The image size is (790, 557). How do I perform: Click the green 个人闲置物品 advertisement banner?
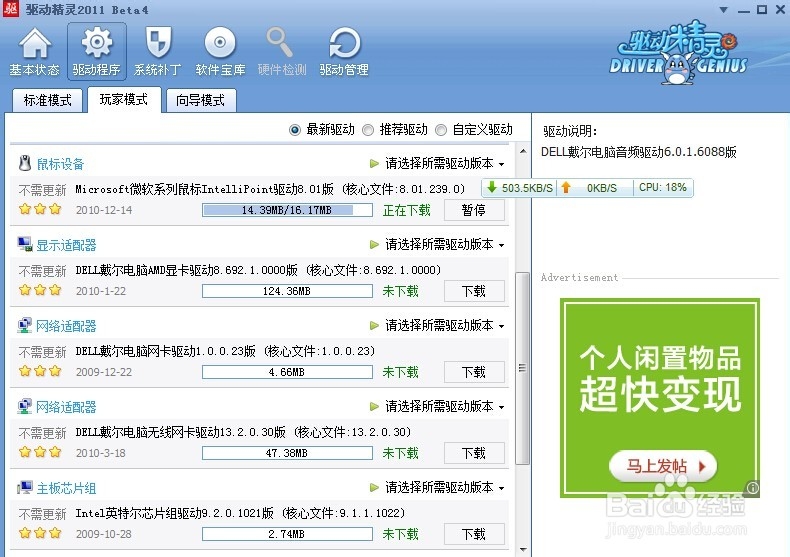pyautogui.click(x=660, y=398)
